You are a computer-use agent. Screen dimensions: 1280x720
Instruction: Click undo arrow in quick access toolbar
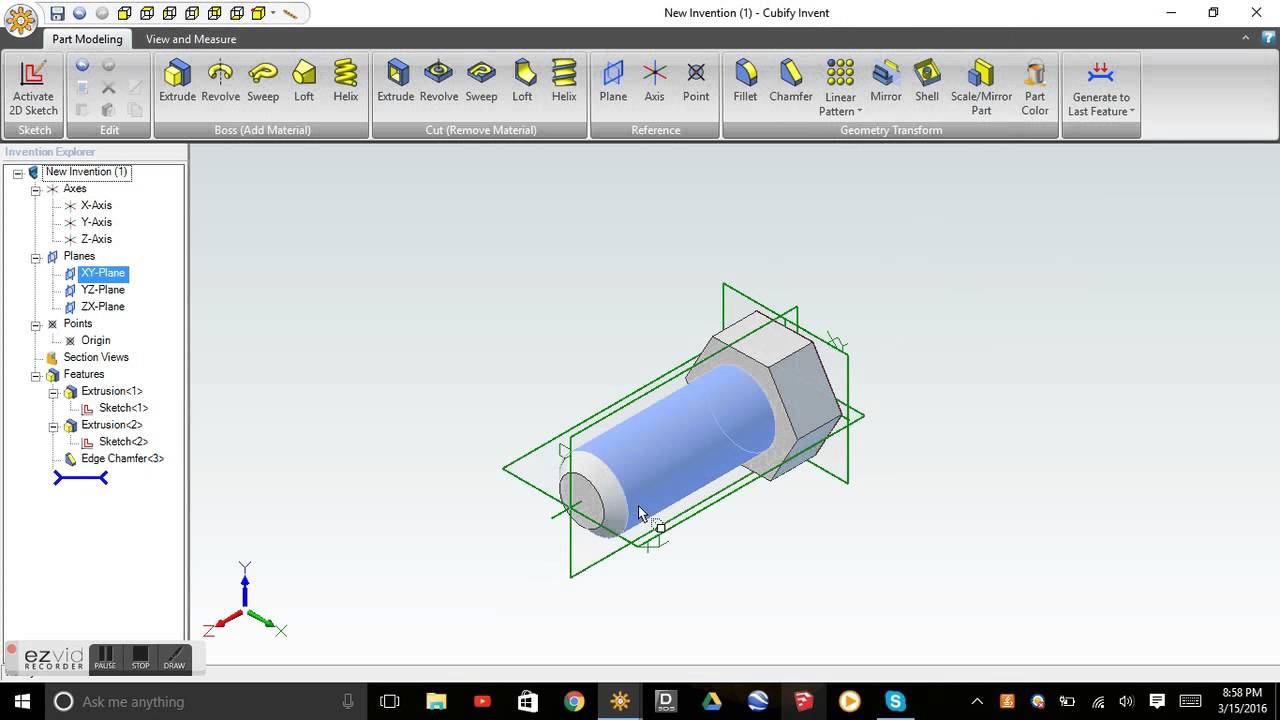coord(79,13)
